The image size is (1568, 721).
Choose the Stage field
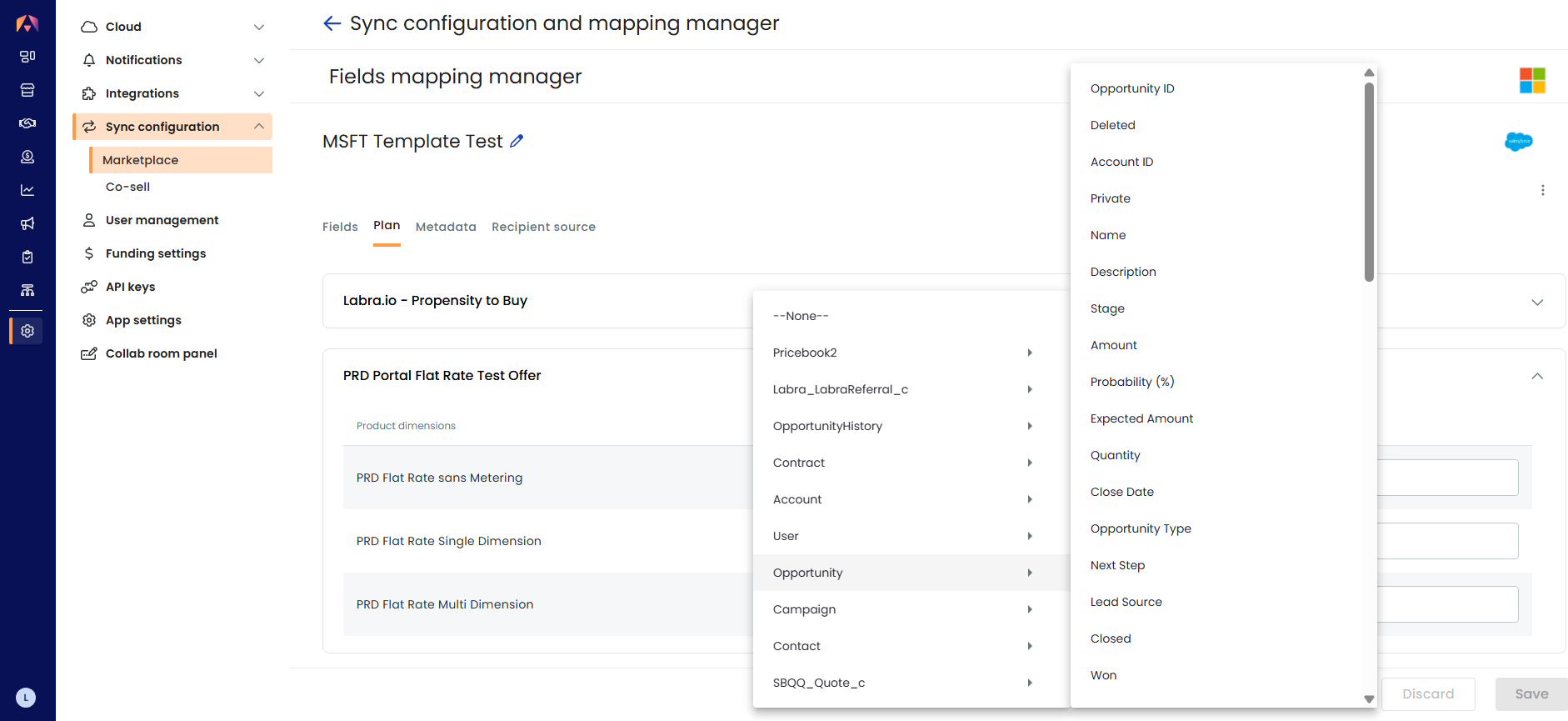(1216, 308)
